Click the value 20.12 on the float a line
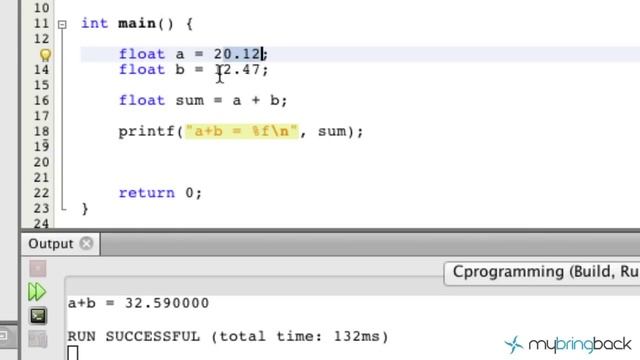Viewport: 640px width, 360px height. tap(238, 54)
